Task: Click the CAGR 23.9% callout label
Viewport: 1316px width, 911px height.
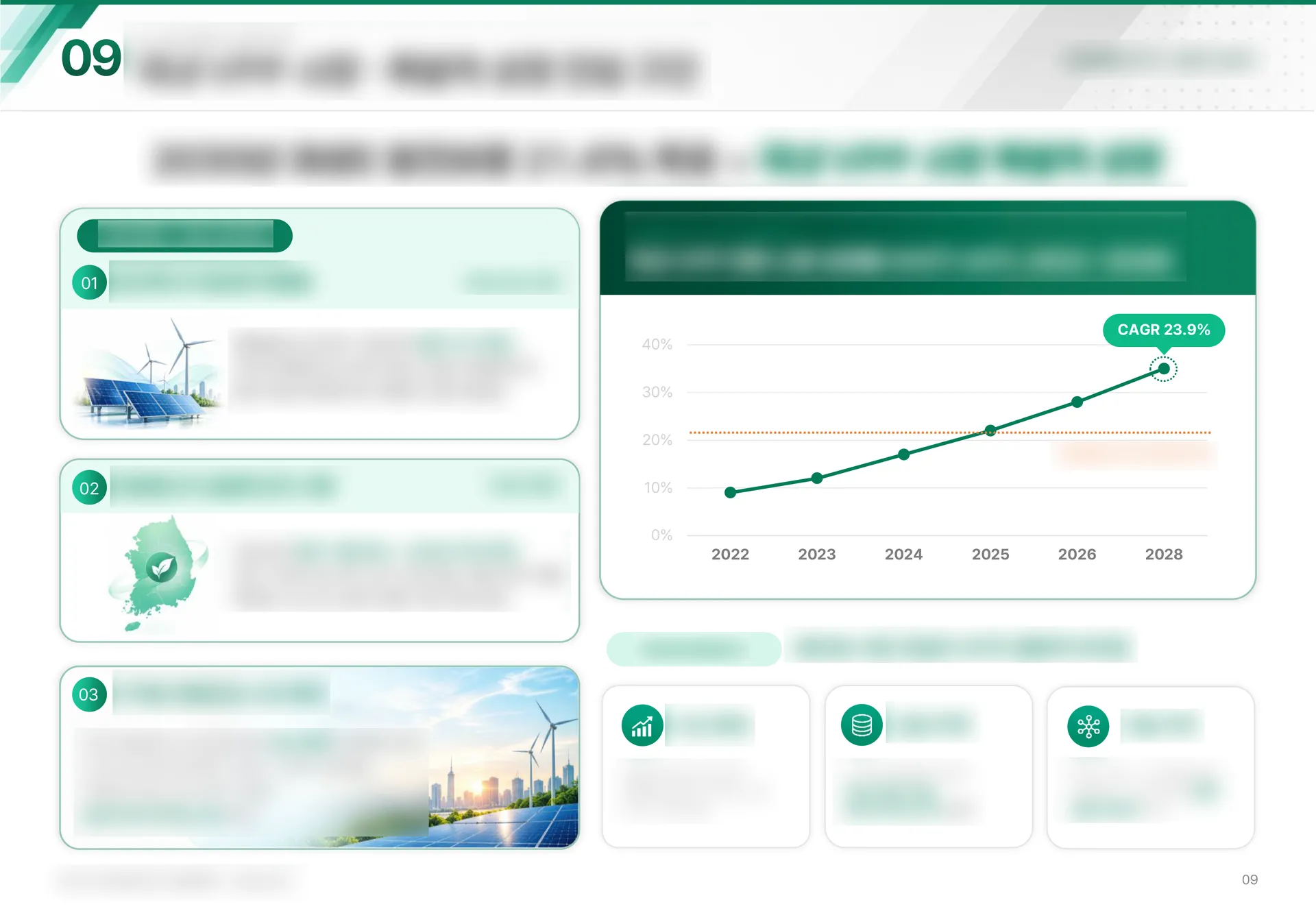Action: tap(1164, 330)
